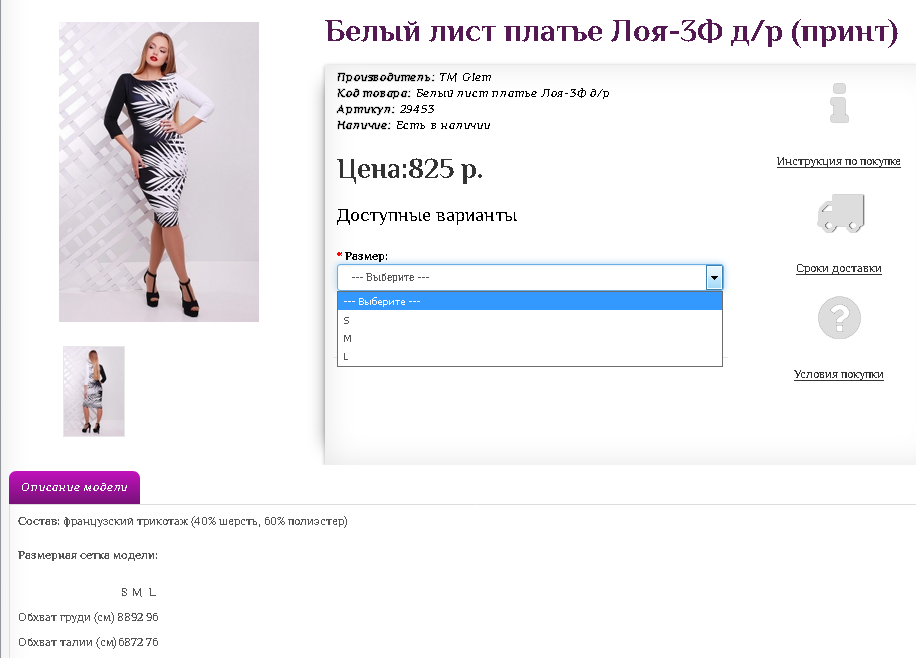Open the main dress product photo
The width and height of the screenshot is (916, 658).
(x=159, y=172)
